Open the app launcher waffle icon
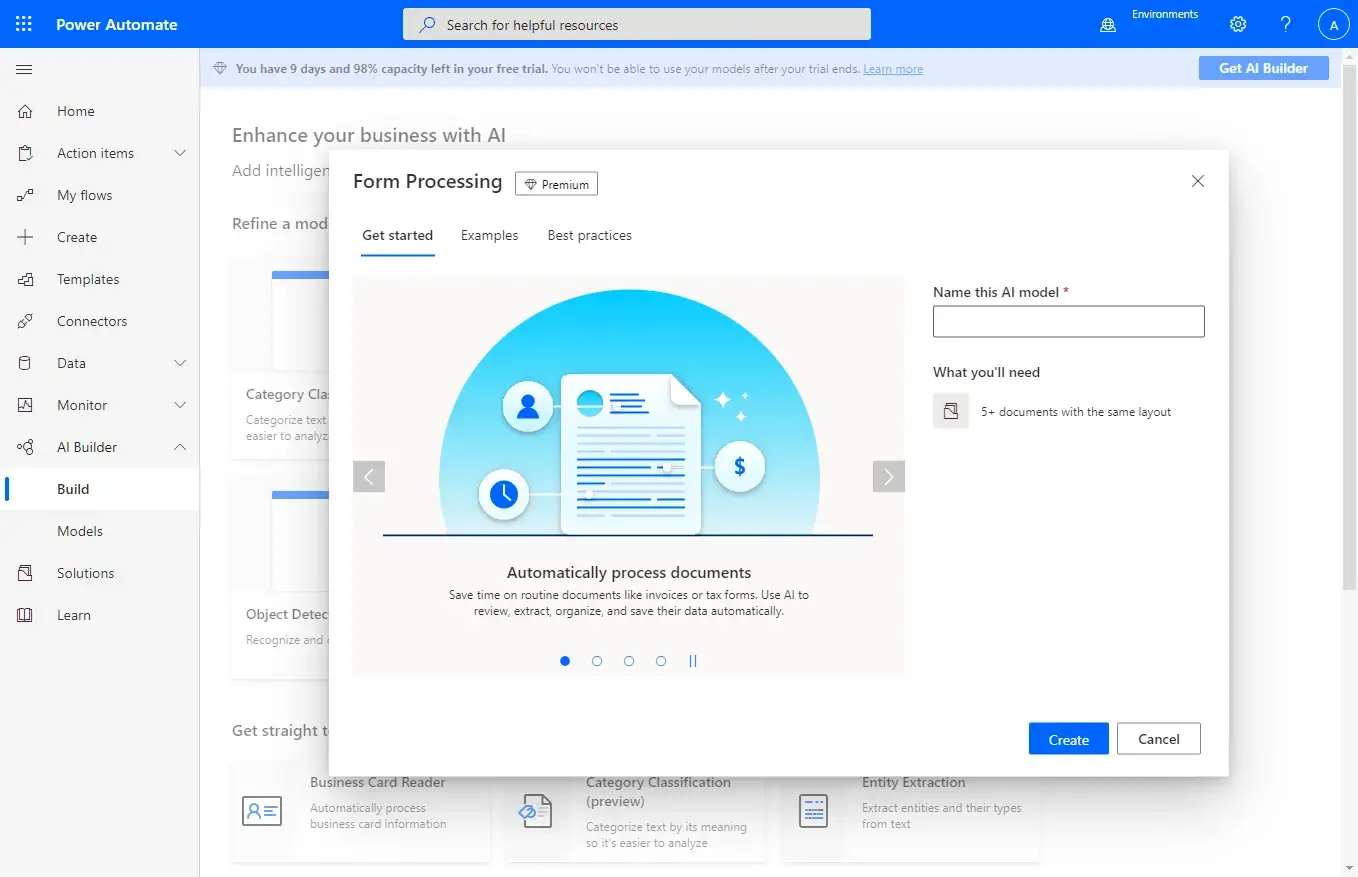1358x877 pixels. [x=24, y=24]
